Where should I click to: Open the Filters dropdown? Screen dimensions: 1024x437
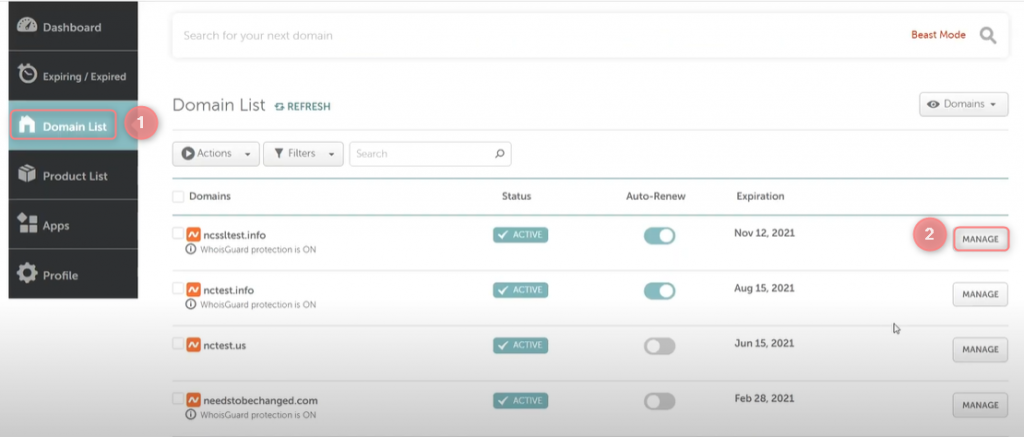303,154
